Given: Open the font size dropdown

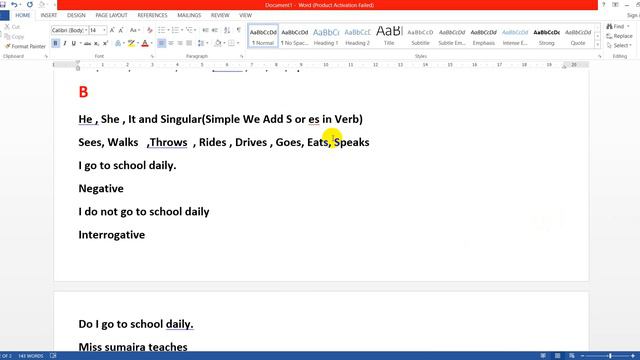Looking at the screenshot, I should [104, 30].
